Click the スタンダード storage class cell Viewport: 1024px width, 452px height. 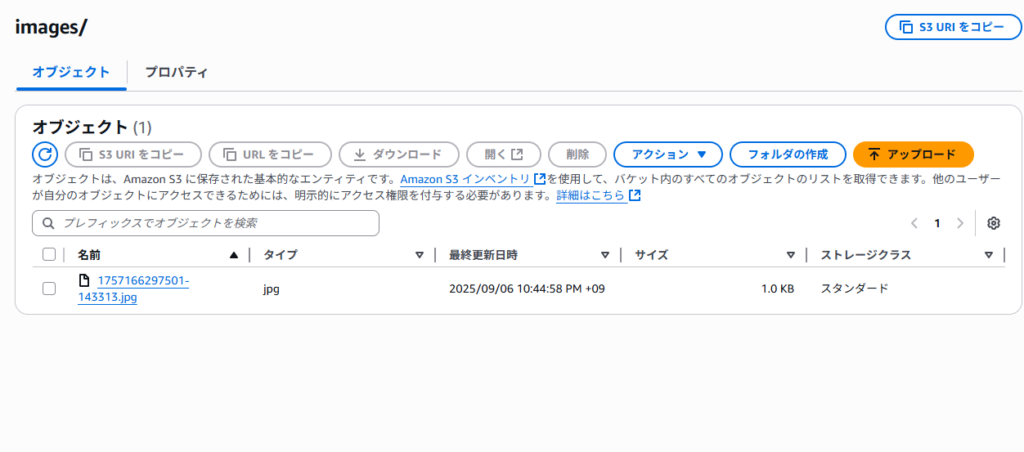854,288
